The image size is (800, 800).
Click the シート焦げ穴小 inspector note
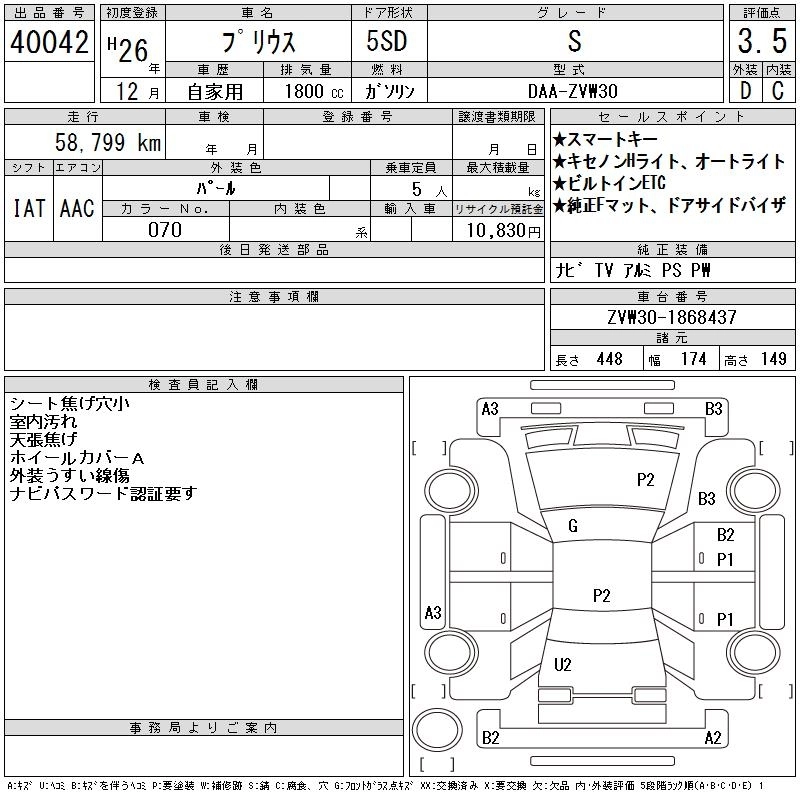tap(69, 404)
